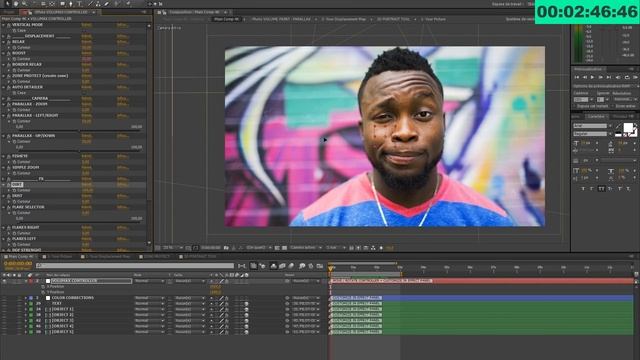Viewport: 640px width, 360px height.
Task: Toggle fx switch for RELAX effect
Action: (9, 42)
